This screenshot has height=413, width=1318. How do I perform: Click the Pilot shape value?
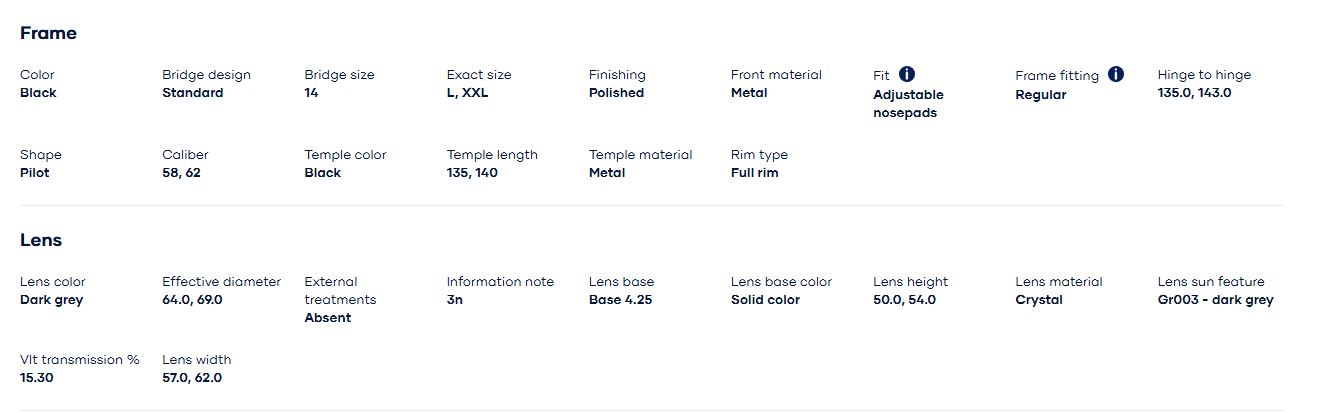[34, 173]
